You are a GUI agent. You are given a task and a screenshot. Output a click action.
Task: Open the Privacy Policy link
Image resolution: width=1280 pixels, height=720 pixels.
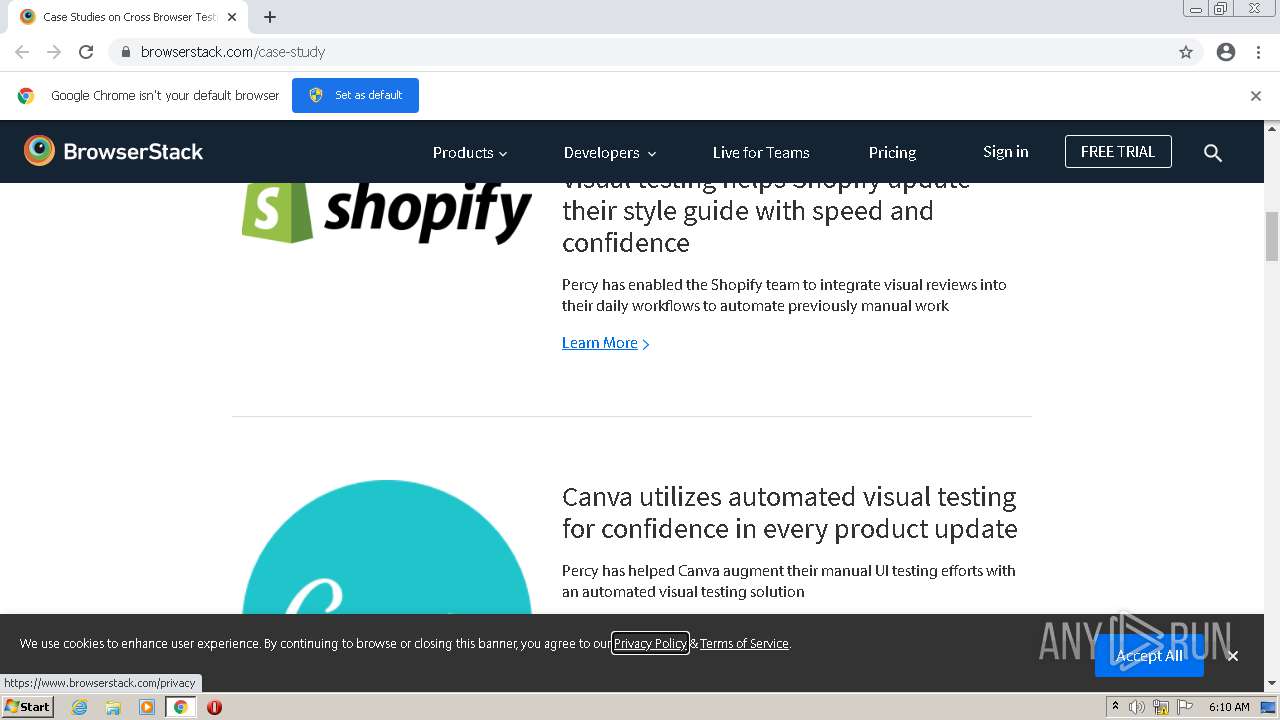pos(650,643)
